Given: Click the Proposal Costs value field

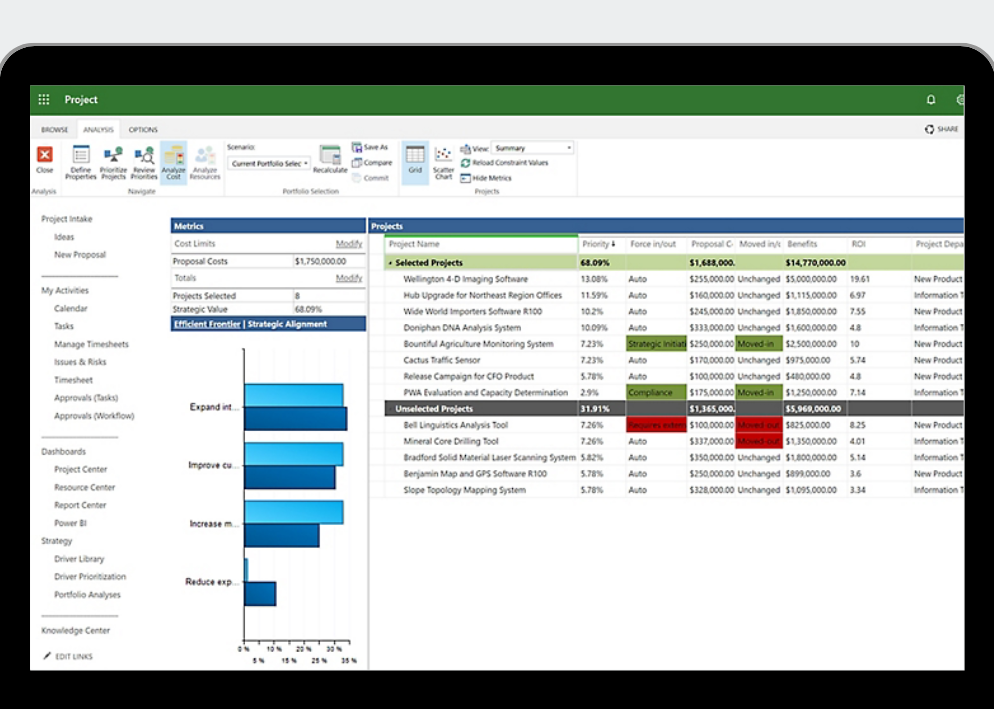Looking at the screenshot, I should [328, 261].
